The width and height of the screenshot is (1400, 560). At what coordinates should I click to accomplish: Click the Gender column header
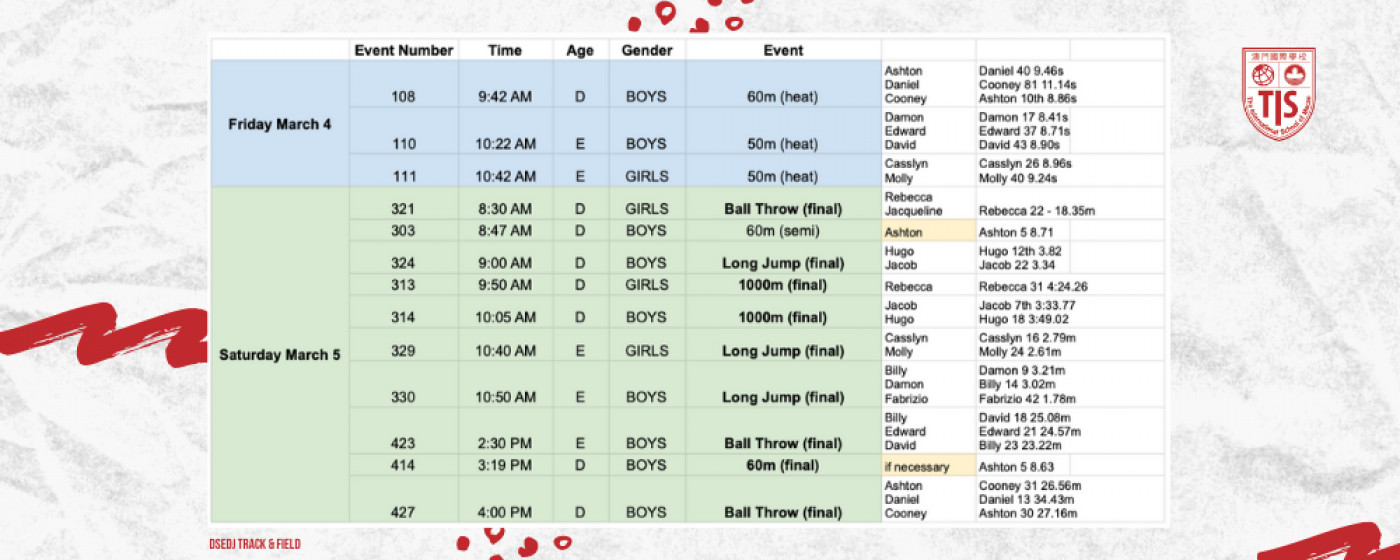click(x=646, y=50)
